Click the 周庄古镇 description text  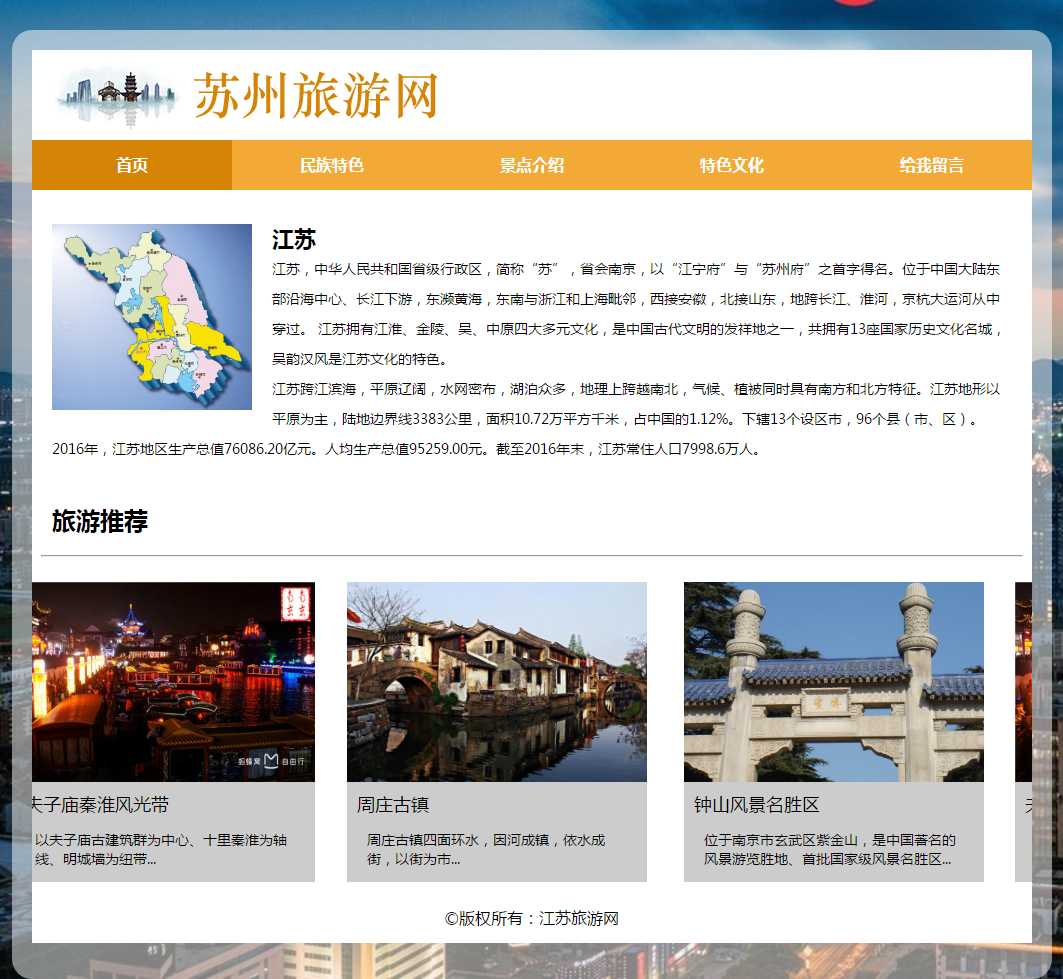(486, 849)
